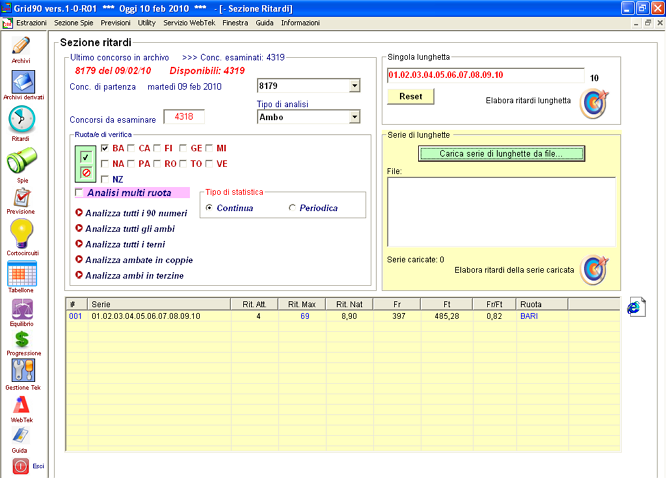Click row number 001 in results

pyautogui.click(x=75, y=316)
